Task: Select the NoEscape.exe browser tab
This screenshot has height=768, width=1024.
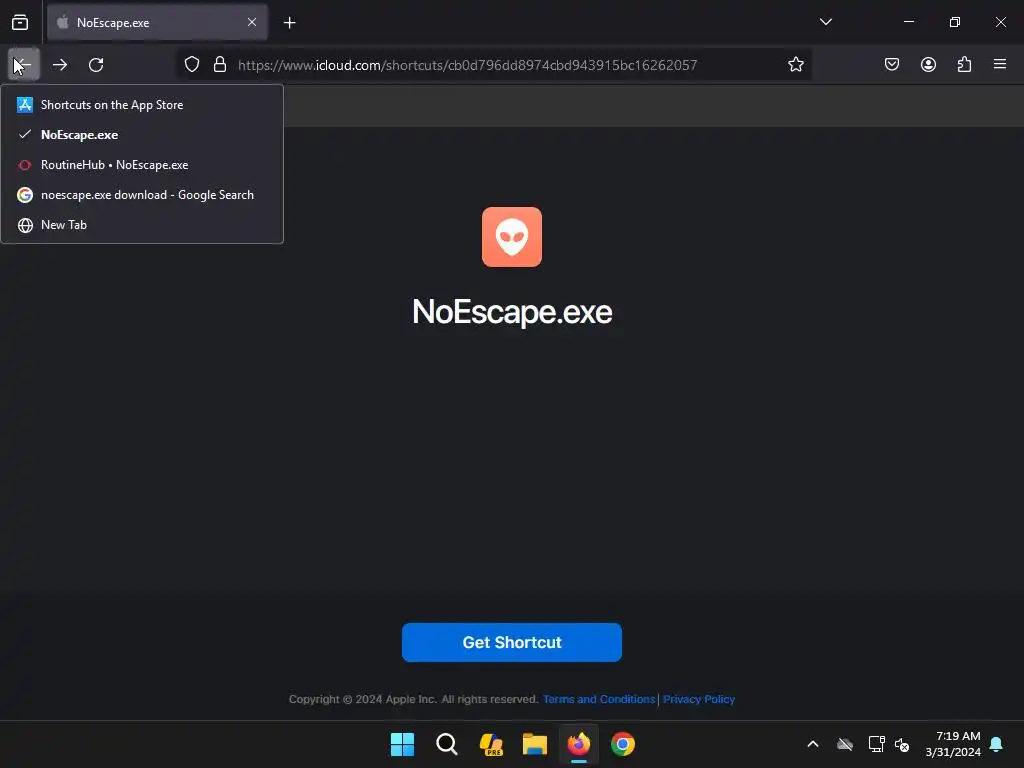Action: 157,22
